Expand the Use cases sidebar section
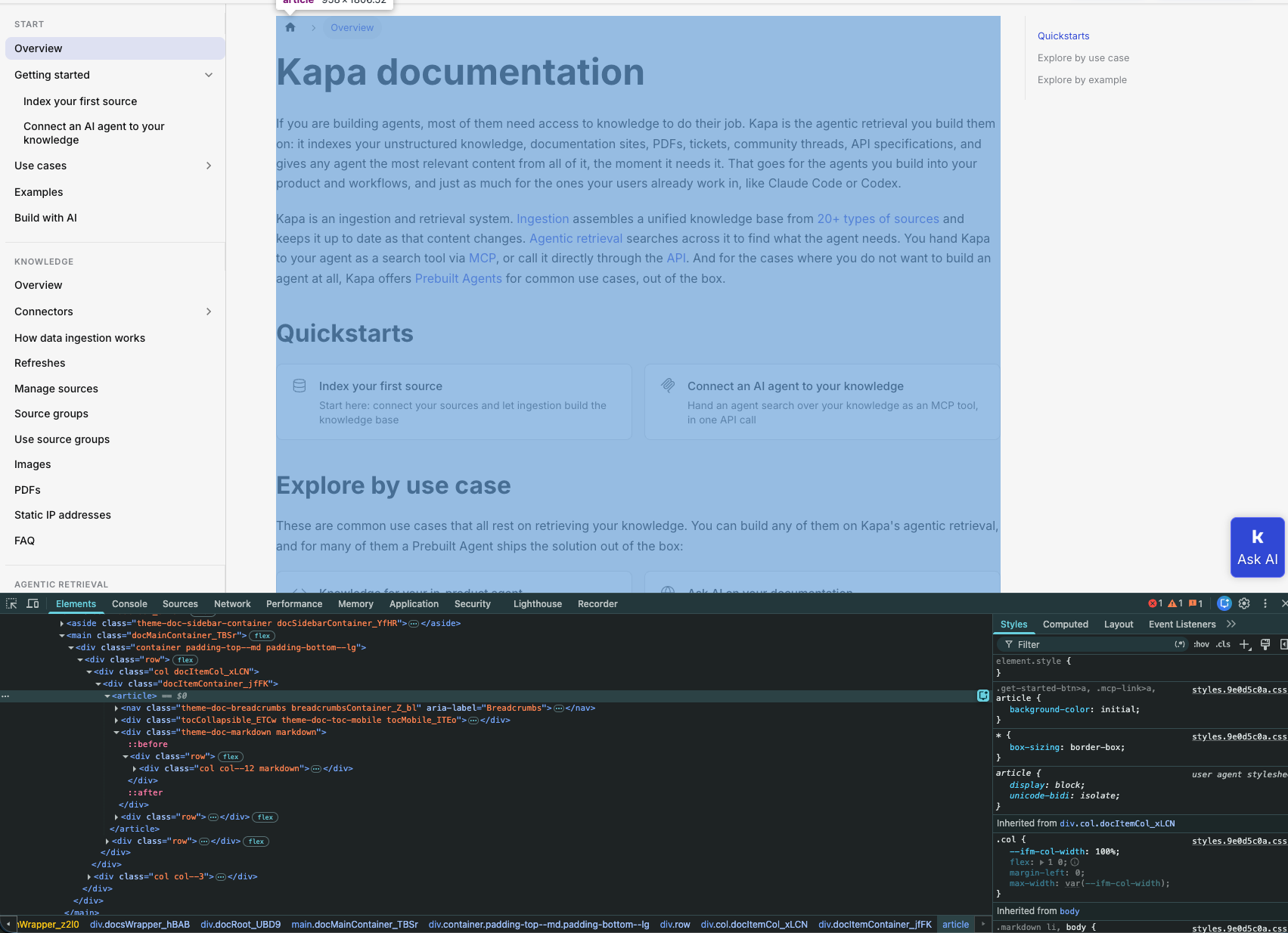1288x933 pixels. pyautogui.click(x=209, y=166)
